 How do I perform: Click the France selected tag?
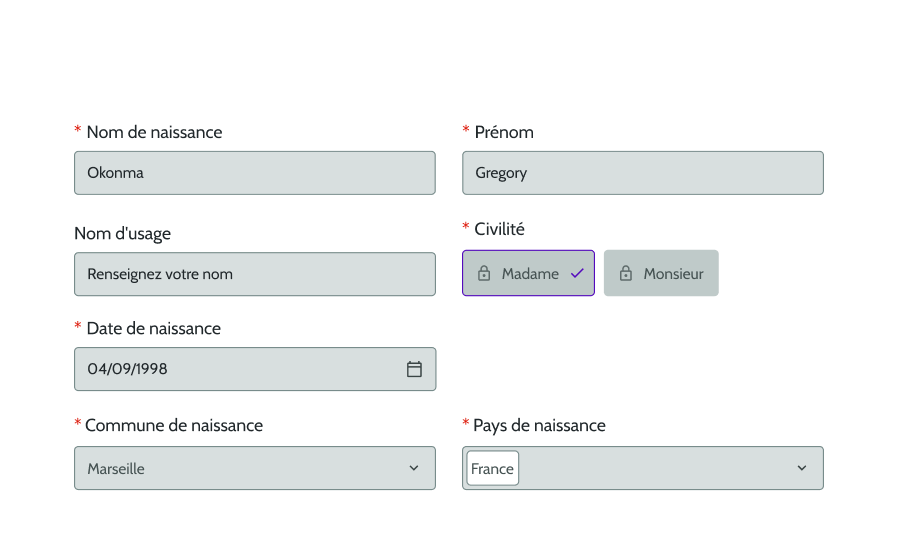click(x=492, y=468)
